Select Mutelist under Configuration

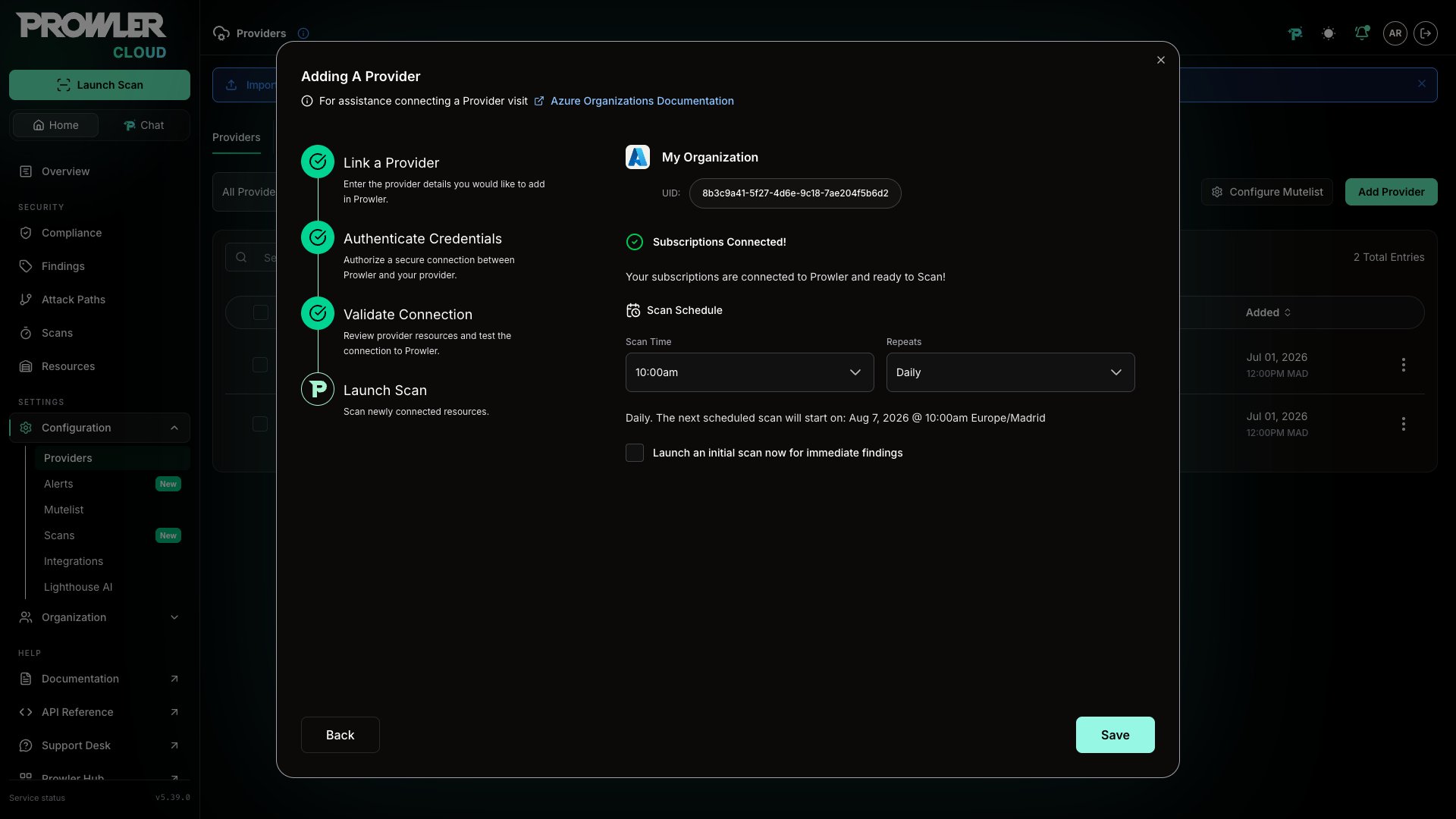tap(112, 510)
